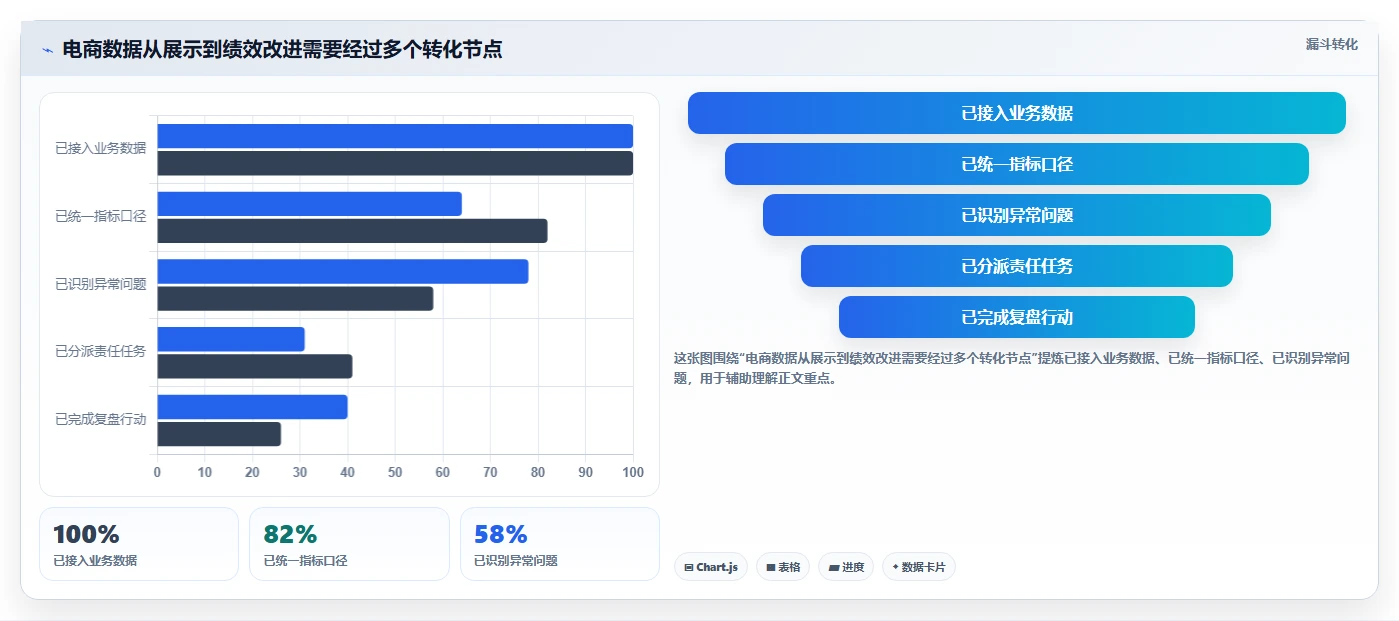This screenshot has height=621, width=1399.
Task: Click the blue bar for 已分派责任任务
Action: [x=231, y=339]
